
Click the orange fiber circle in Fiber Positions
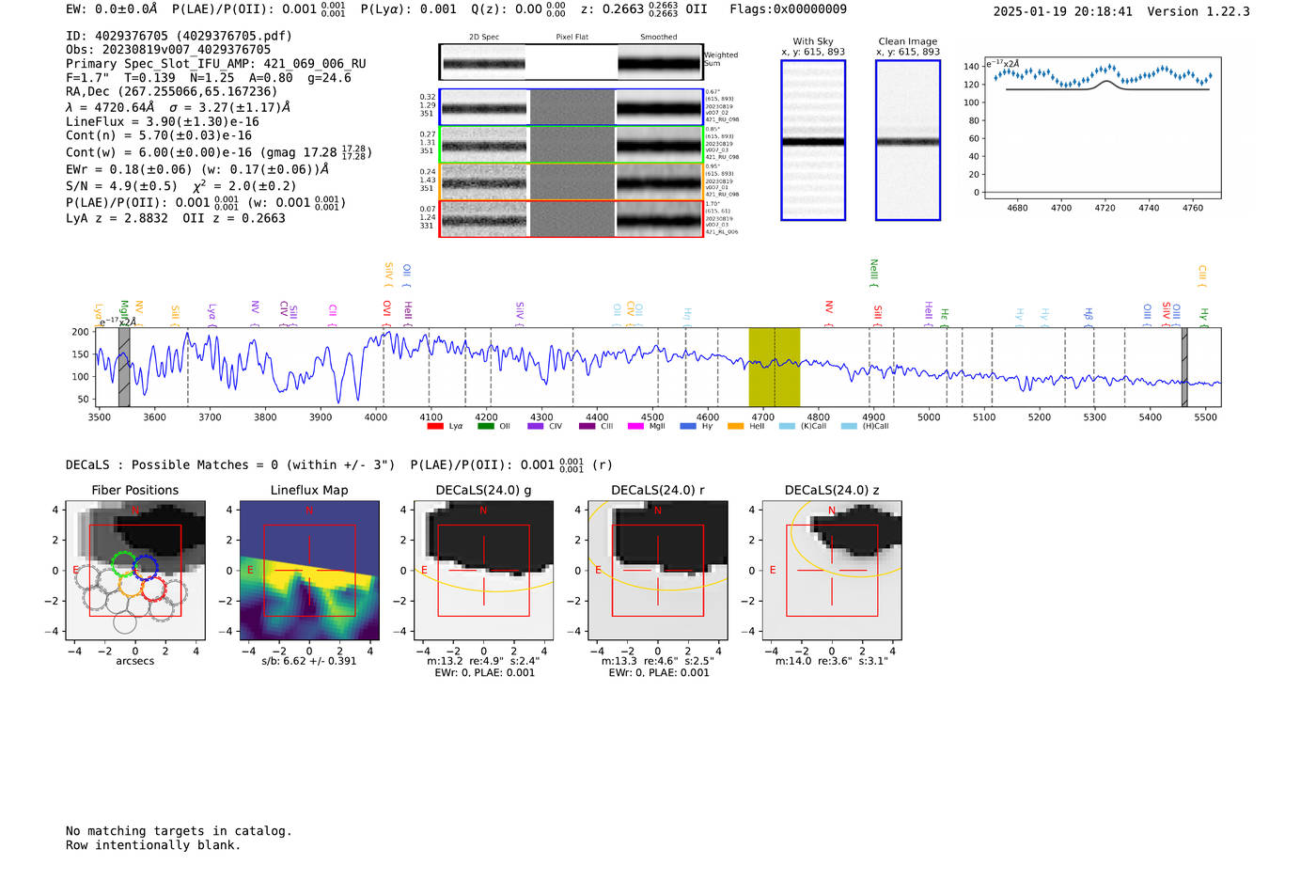pos(132,587)
